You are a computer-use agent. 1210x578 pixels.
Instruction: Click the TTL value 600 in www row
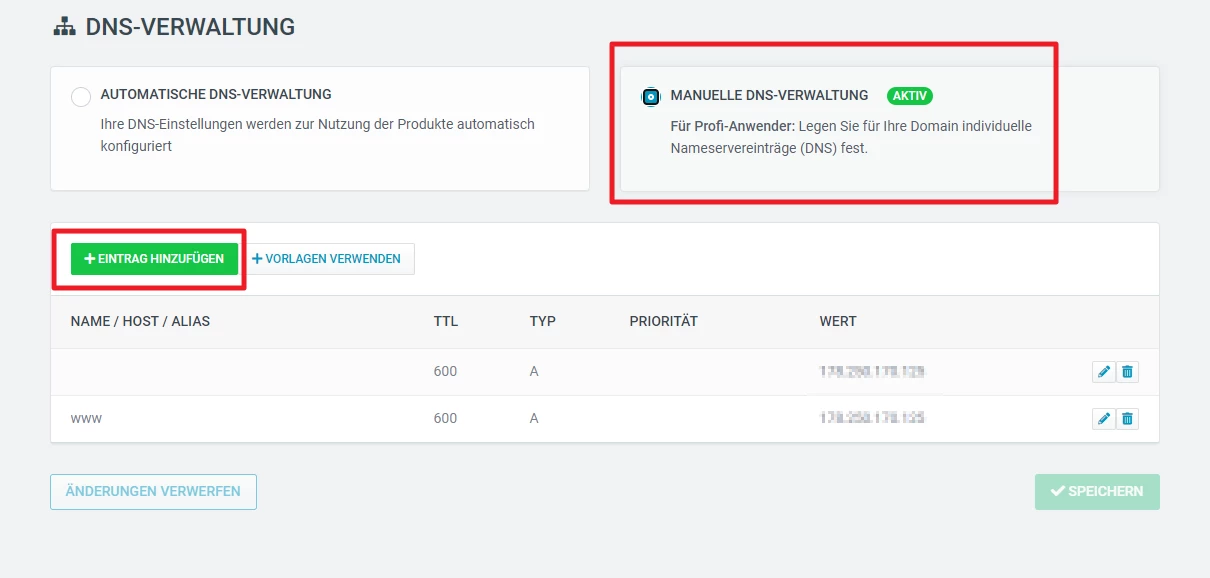(x=445, y=418)
